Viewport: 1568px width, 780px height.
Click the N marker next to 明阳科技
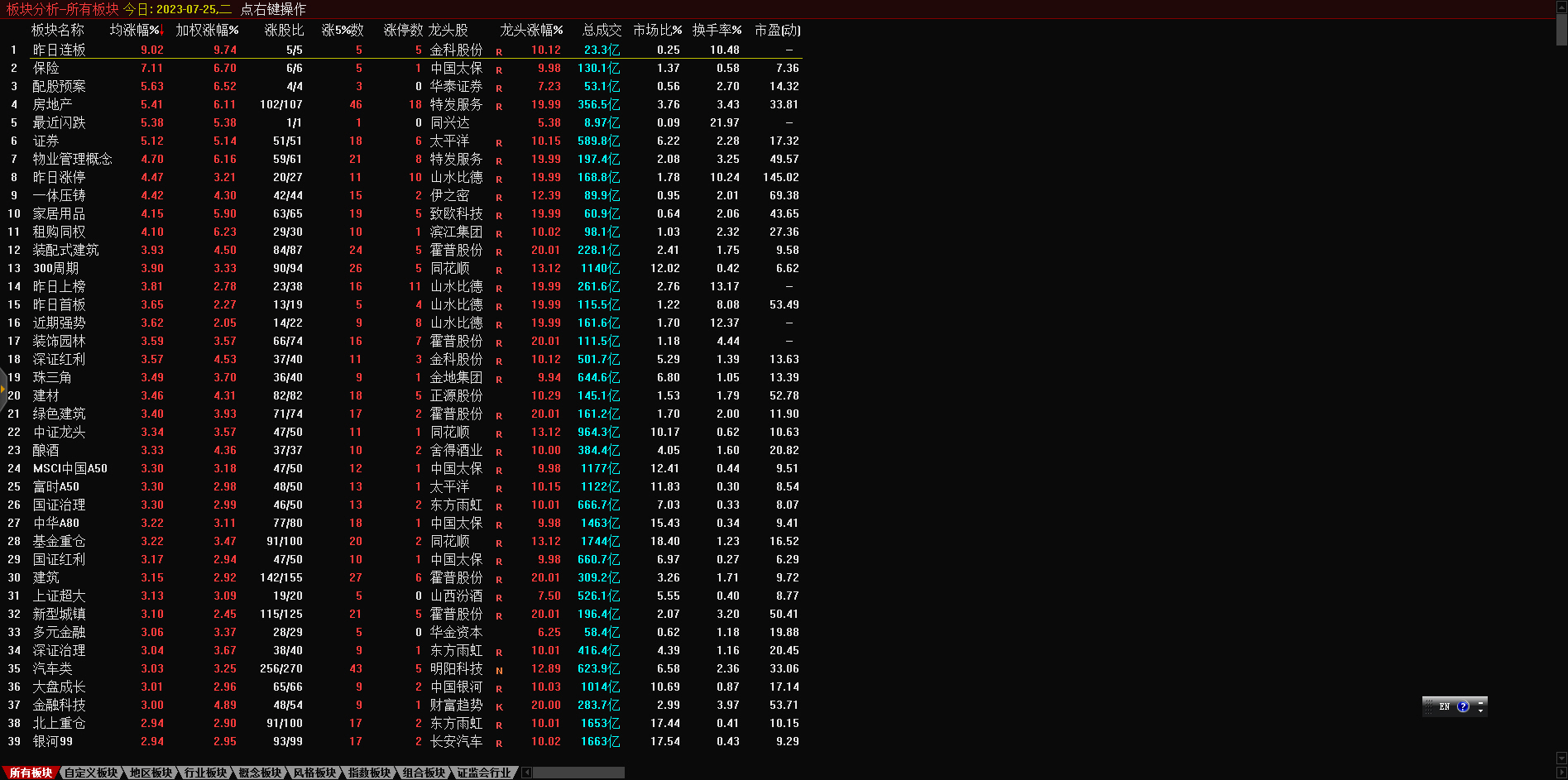[499, 670]
